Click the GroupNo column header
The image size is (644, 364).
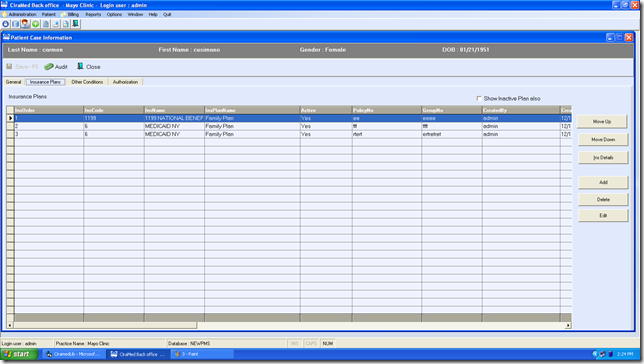coord(452,110)
